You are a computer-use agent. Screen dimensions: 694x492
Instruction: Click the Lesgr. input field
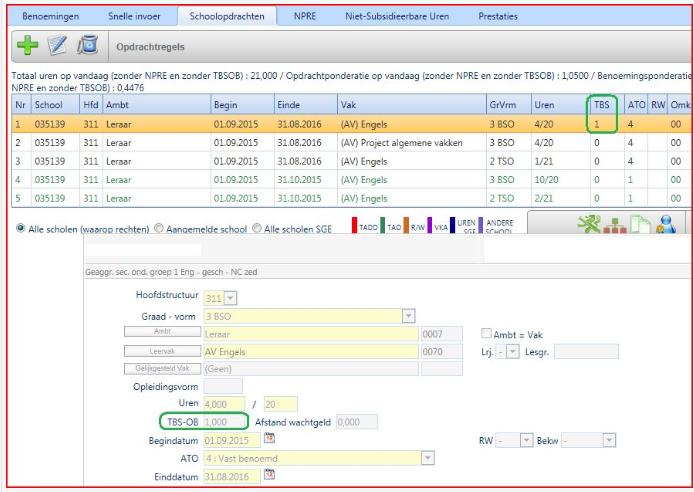[586, 352]
